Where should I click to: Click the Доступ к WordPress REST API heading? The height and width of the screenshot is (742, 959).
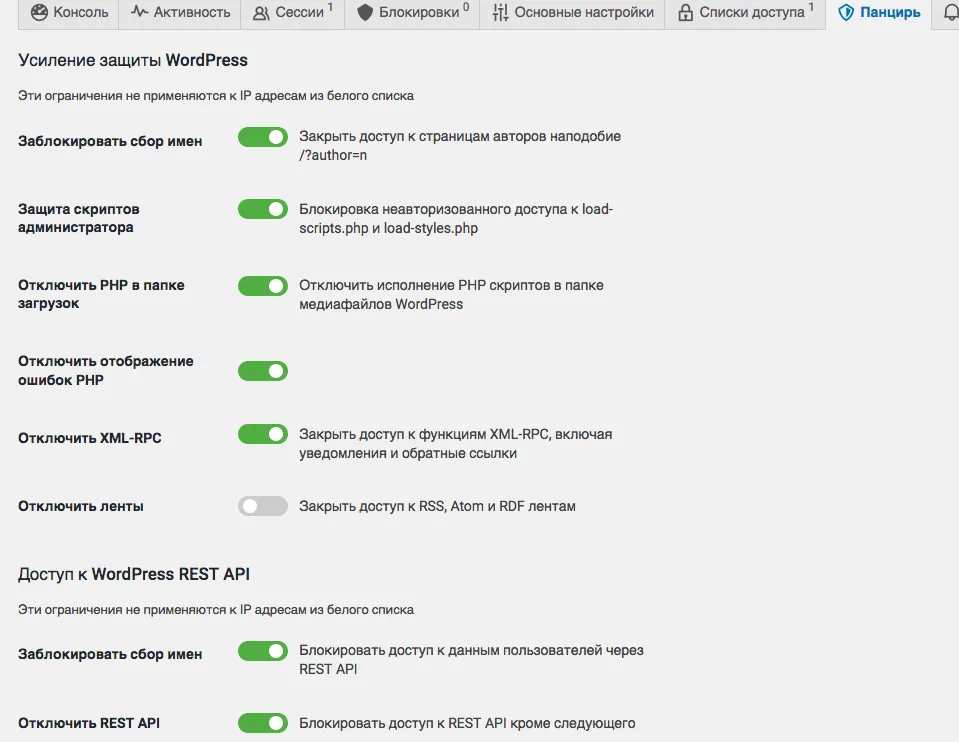click(x=134, y=574)
